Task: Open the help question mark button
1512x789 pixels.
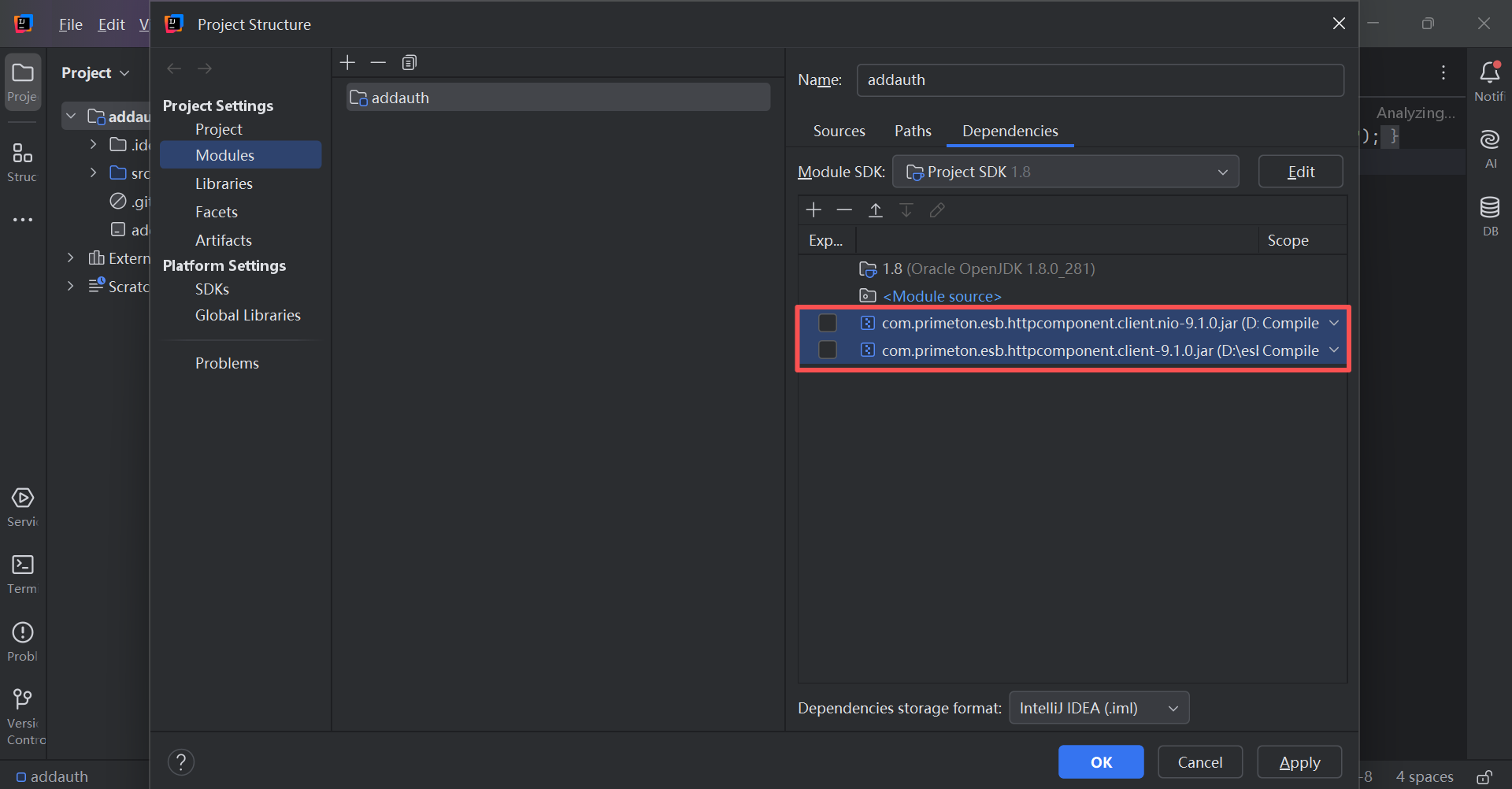Action: (x=181, y=762)
